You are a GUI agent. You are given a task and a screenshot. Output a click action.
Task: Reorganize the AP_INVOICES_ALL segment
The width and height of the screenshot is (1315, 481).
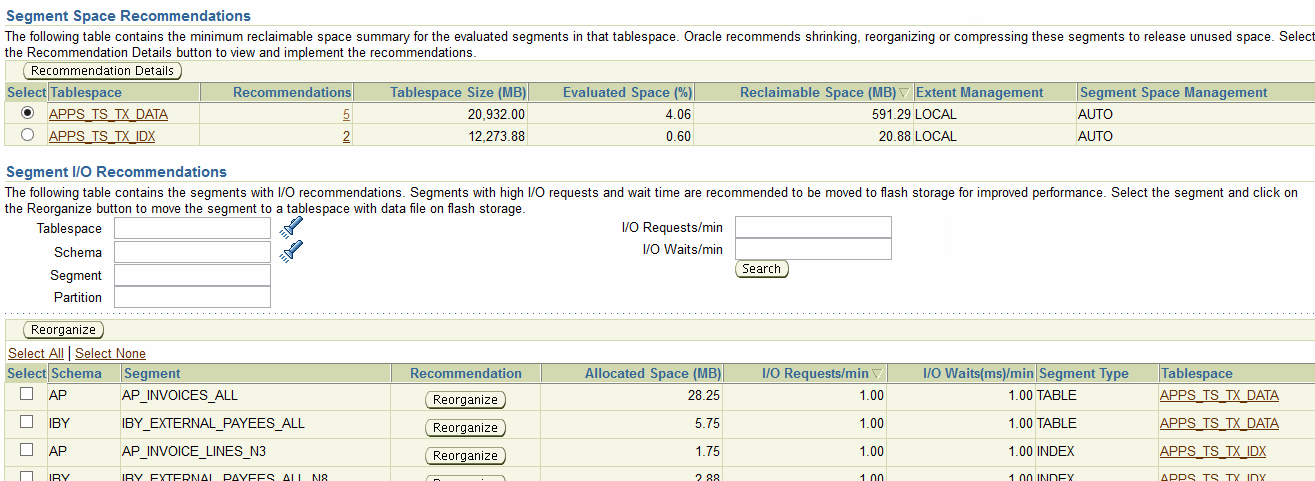pyautogui.click(x=465, y=400)
